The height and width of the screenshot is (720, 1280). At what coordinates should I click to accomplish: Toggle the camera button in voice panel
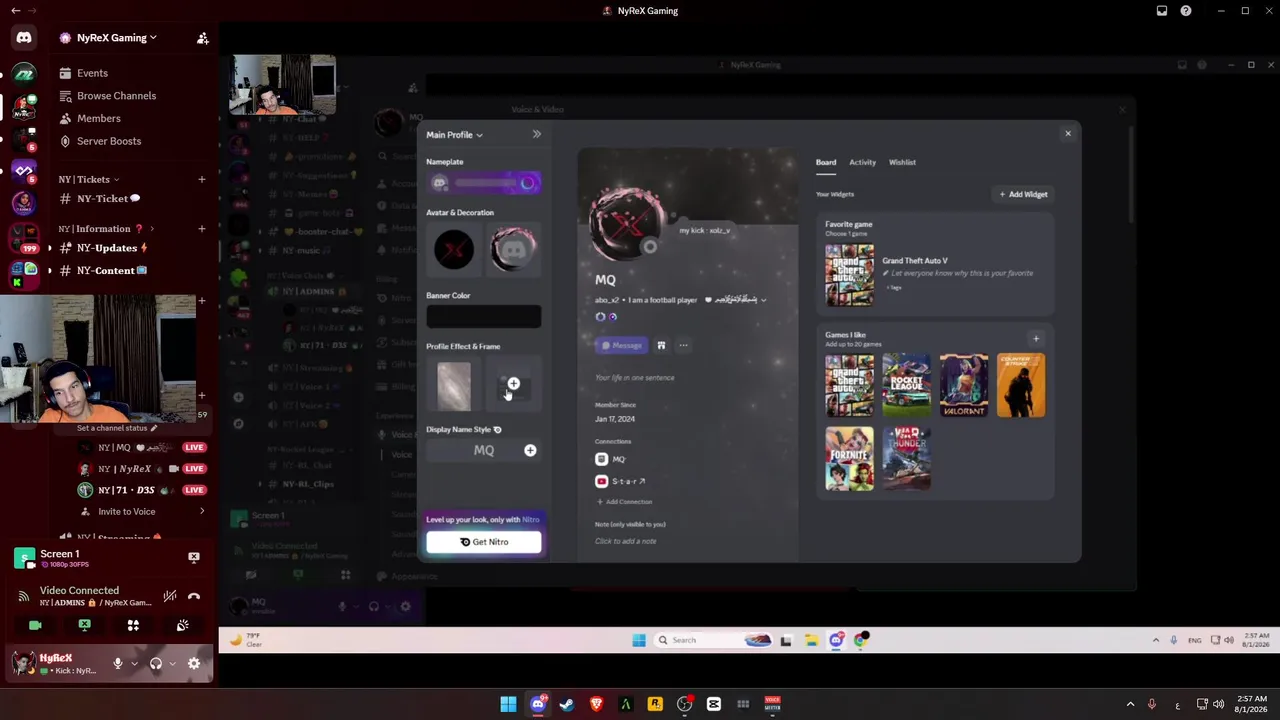pyautogui.click(x=35, y=625)
